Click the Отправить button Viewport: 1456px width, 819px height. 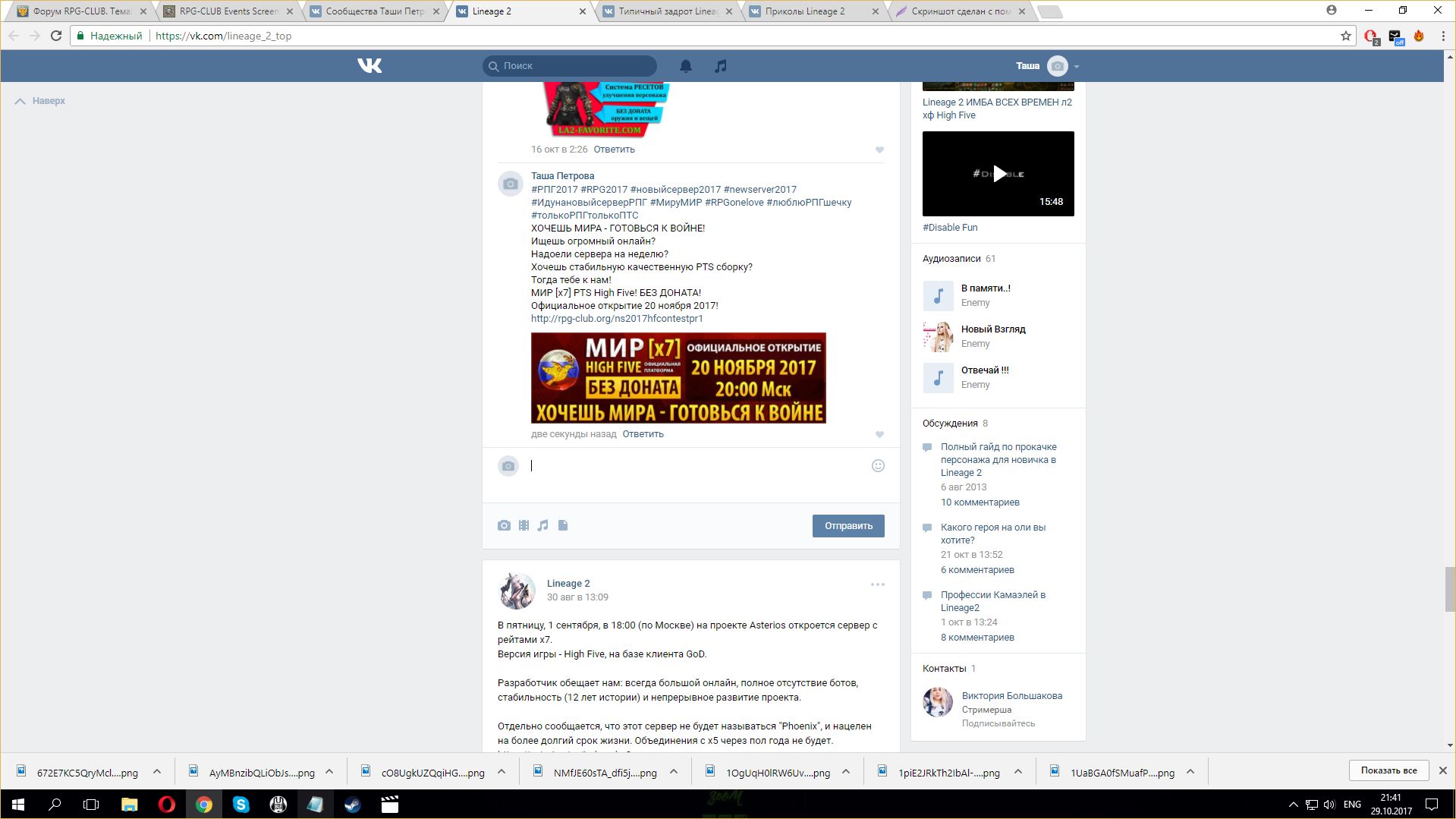tap(848, 526)
